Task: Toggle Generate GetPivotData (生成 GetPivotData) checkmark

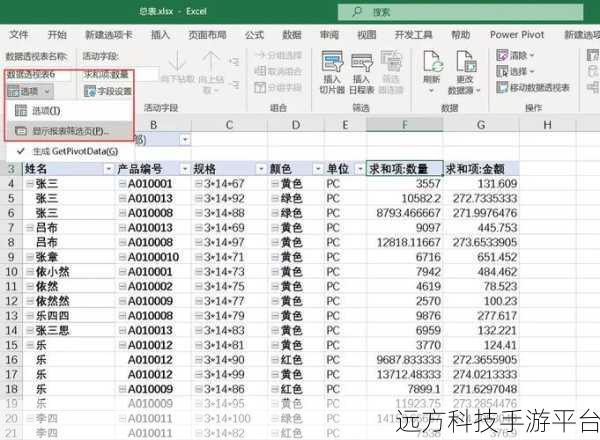Action: coord(21,152)
